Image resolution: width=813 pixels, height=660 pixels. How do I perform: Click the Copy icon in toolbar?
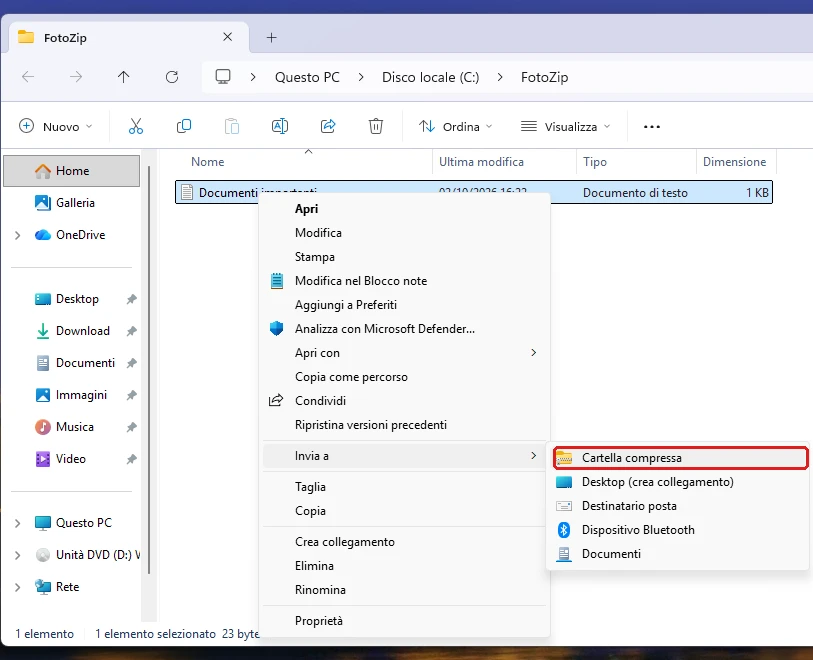184,127
